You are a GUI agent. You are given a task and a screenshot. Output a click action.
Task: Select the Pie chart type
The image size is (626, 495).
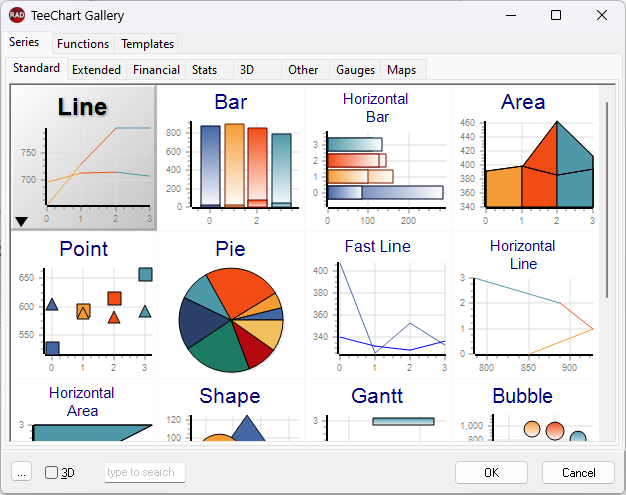(x=231, y=305)
